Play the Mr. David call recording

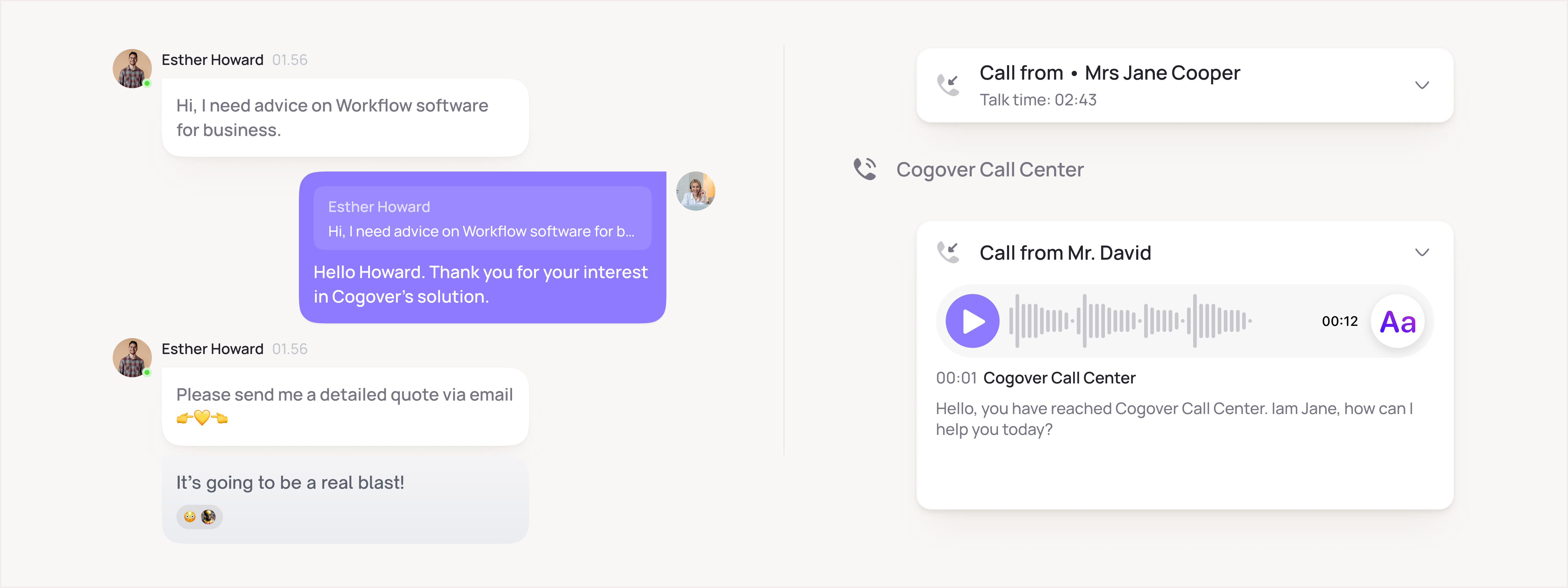pos(972,321)
